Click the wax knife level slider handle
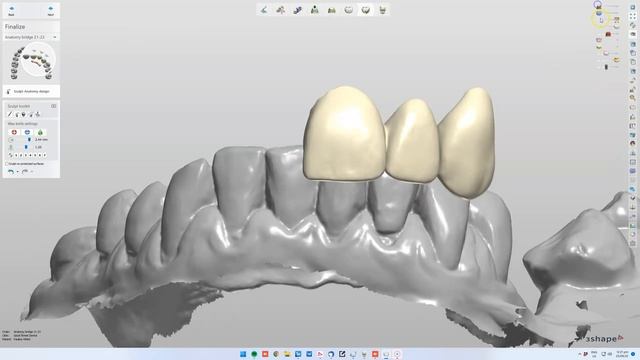 coord(26,147)
